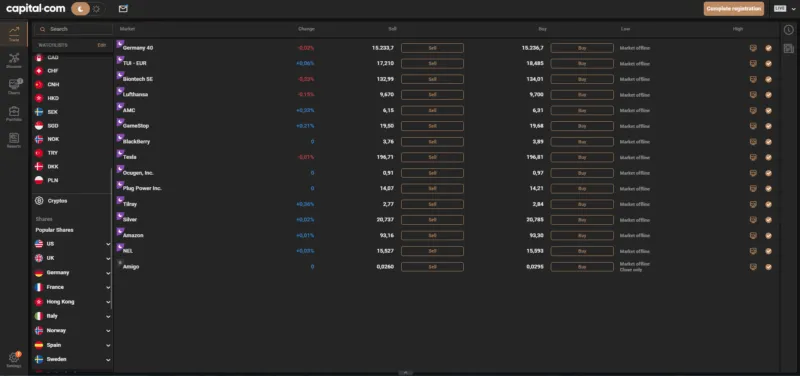Sort table by the Change column header
This screenshot has width=800, height=376.
(x=306, y=29)
